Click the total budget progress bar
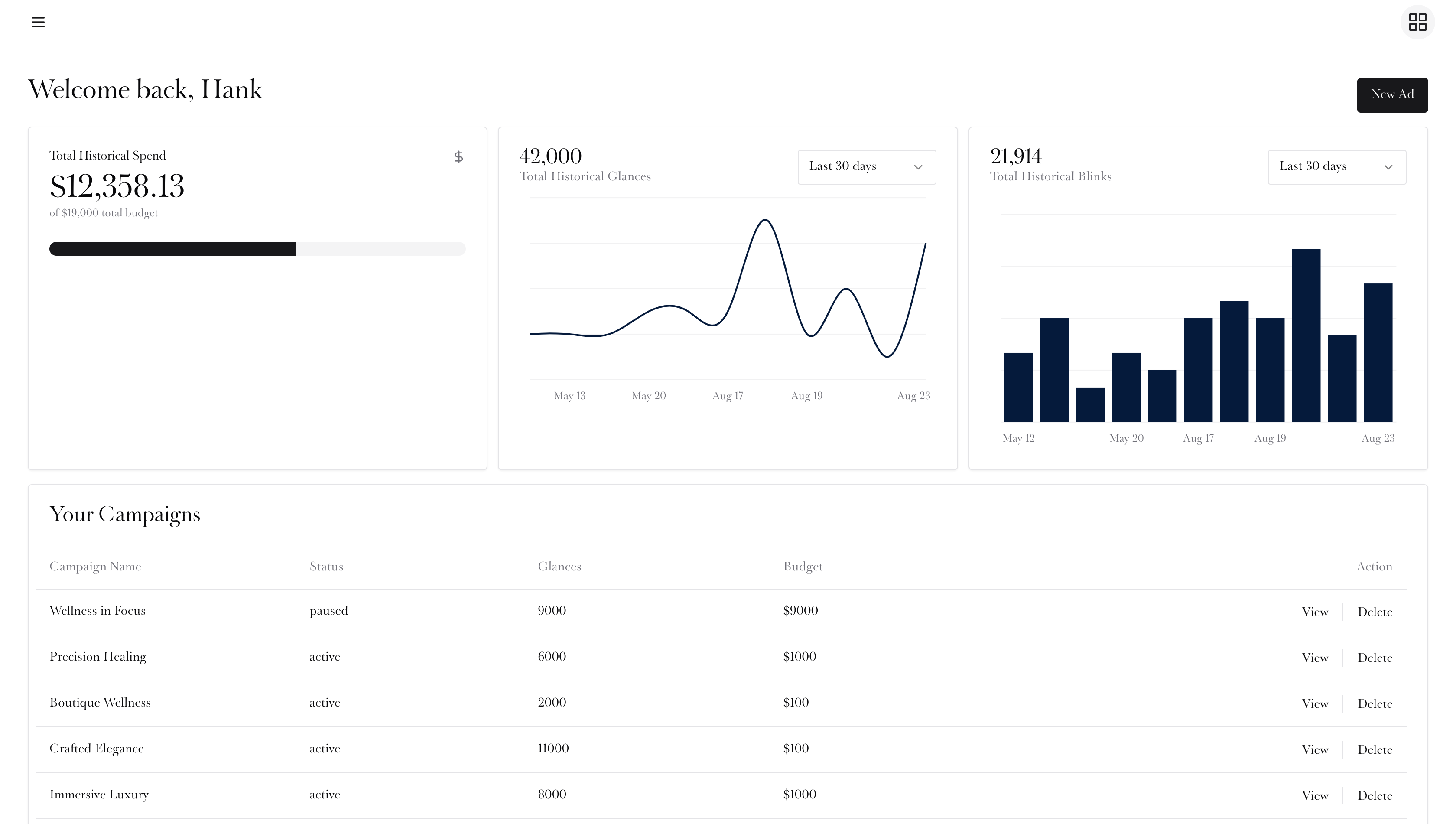Viewport: 1456px width, 824px height. point(257,248)
